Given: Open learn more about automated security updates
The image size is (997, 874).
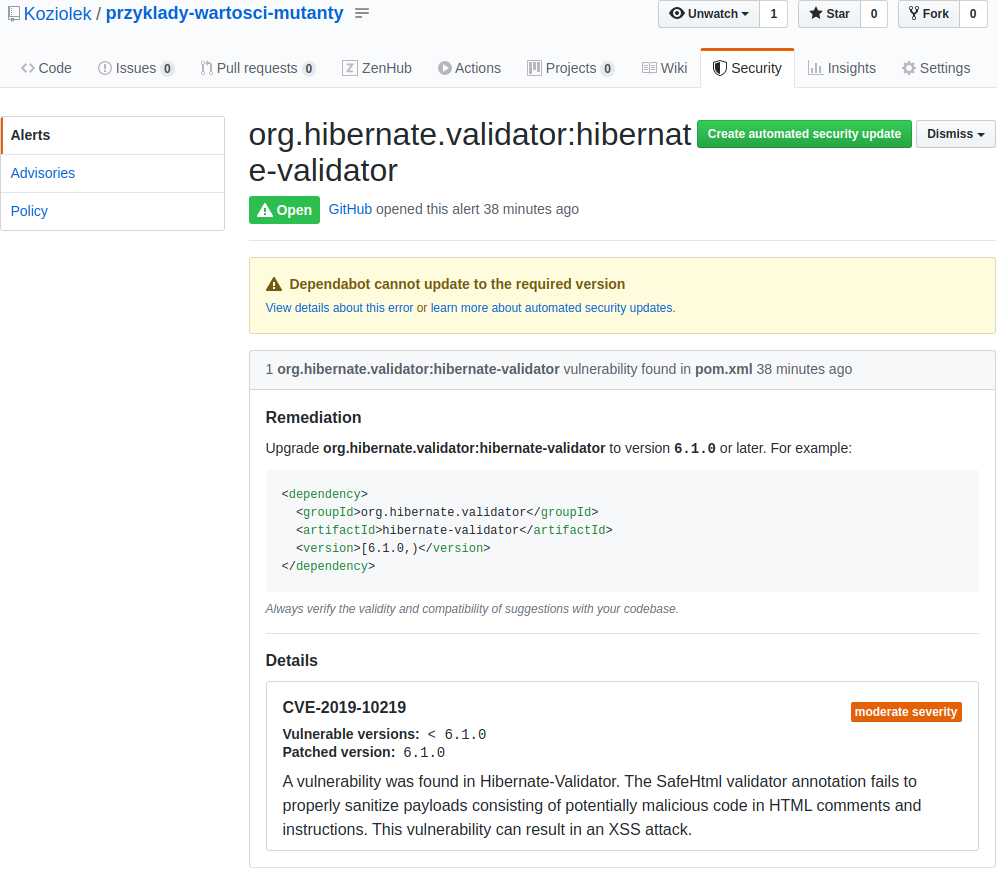Looking at the screenshot, I should click(x=553, y=308).
